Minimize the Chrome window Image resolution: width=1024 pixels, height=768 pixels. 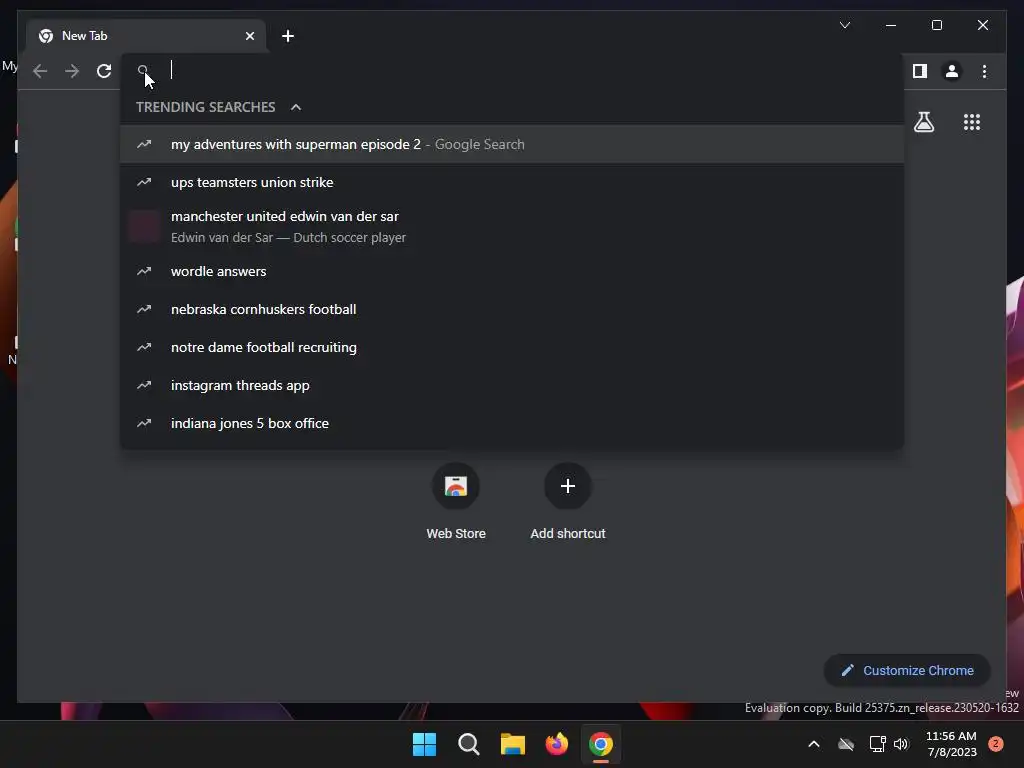pos(891,25)
